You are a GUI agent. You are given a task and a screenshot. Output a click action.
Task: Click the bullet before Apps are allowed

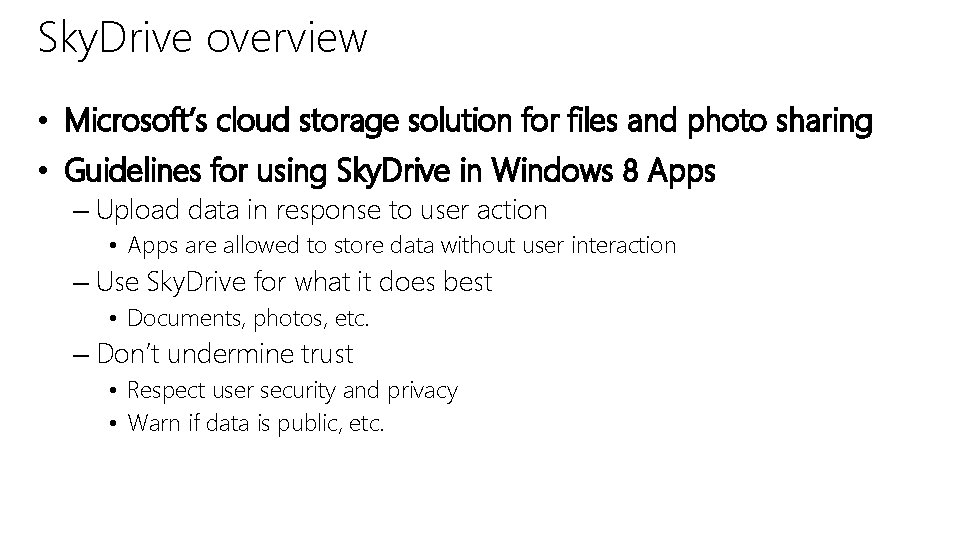click(x=113, y=246)
